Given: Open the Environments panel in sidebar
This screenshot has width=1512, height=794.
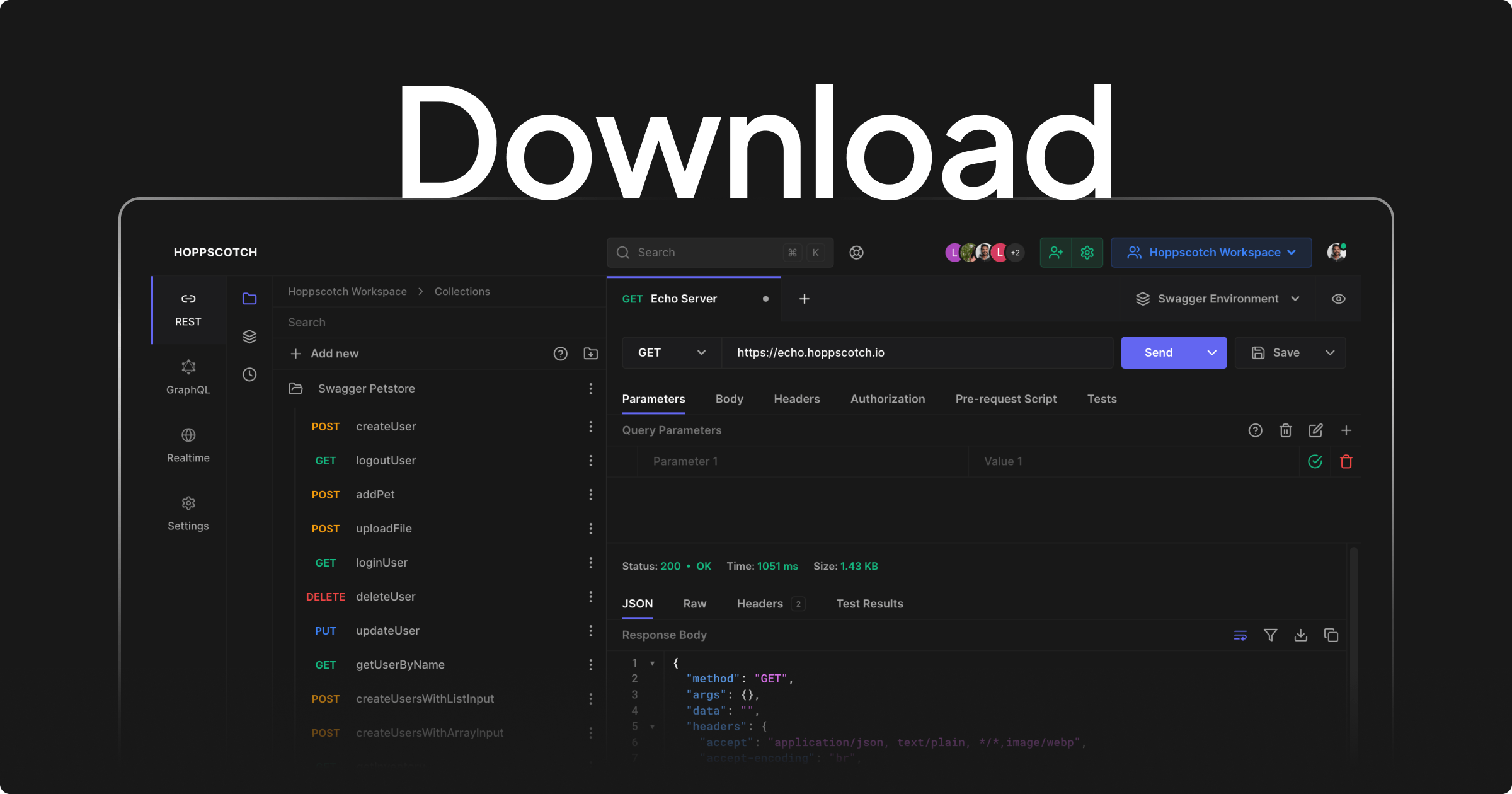Looking at the screenshot, I should click(249, 337).
